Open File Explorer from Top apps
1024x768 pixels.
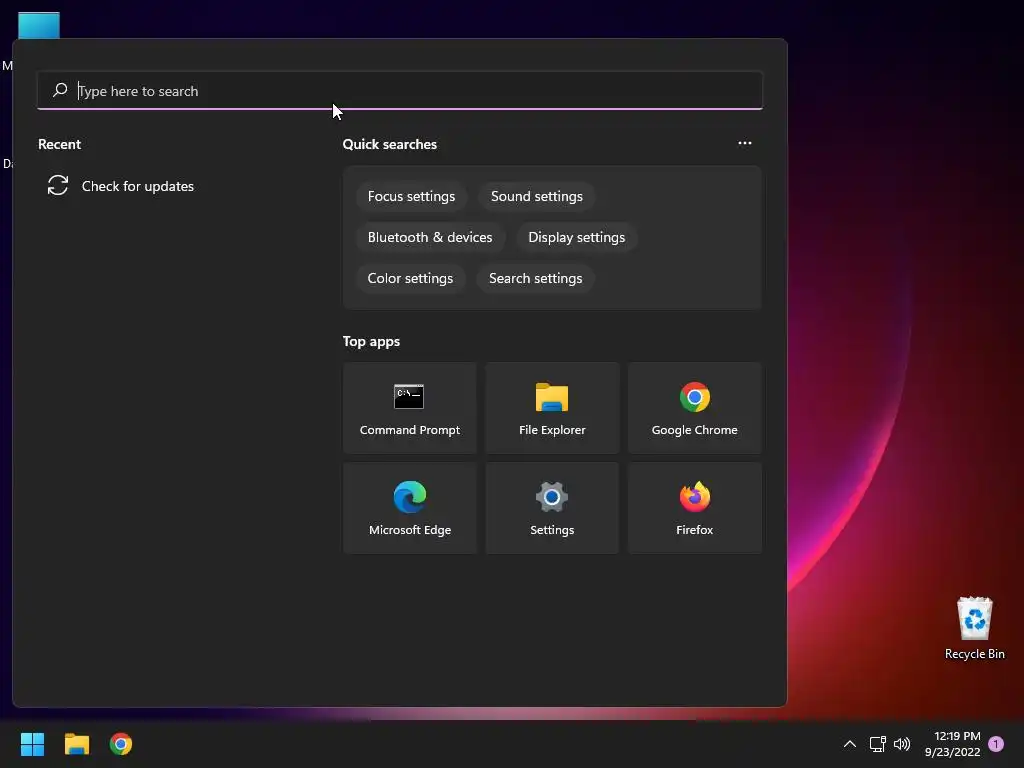tap(552, 408)
